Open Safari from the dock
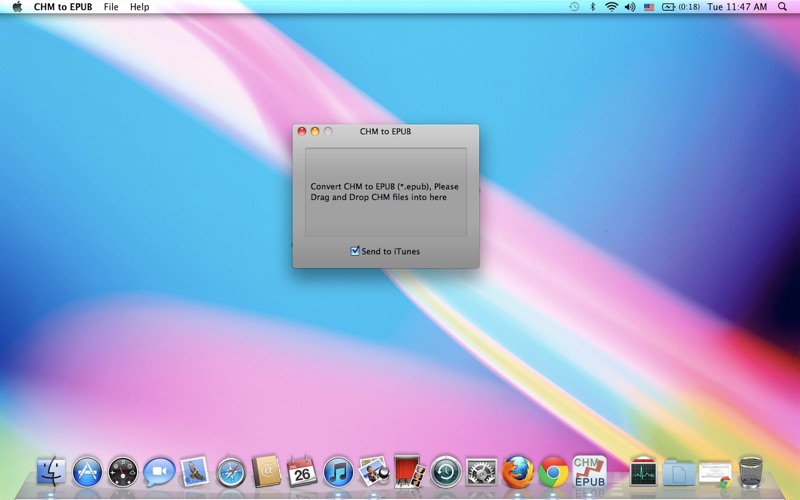Viewport: 800px width, 500px height. tap(231, 472)
